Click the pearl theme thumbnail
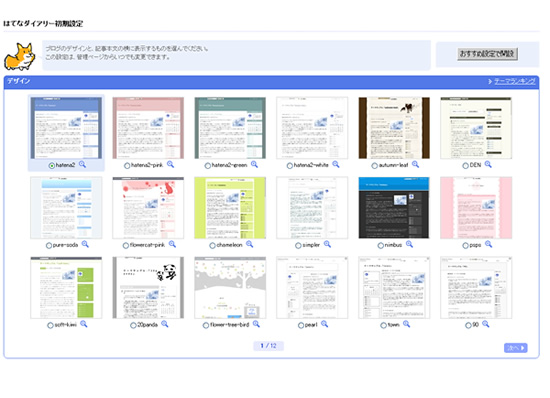Screen dimensions: 550x398 pyautogui.click(x=312, y=288)
